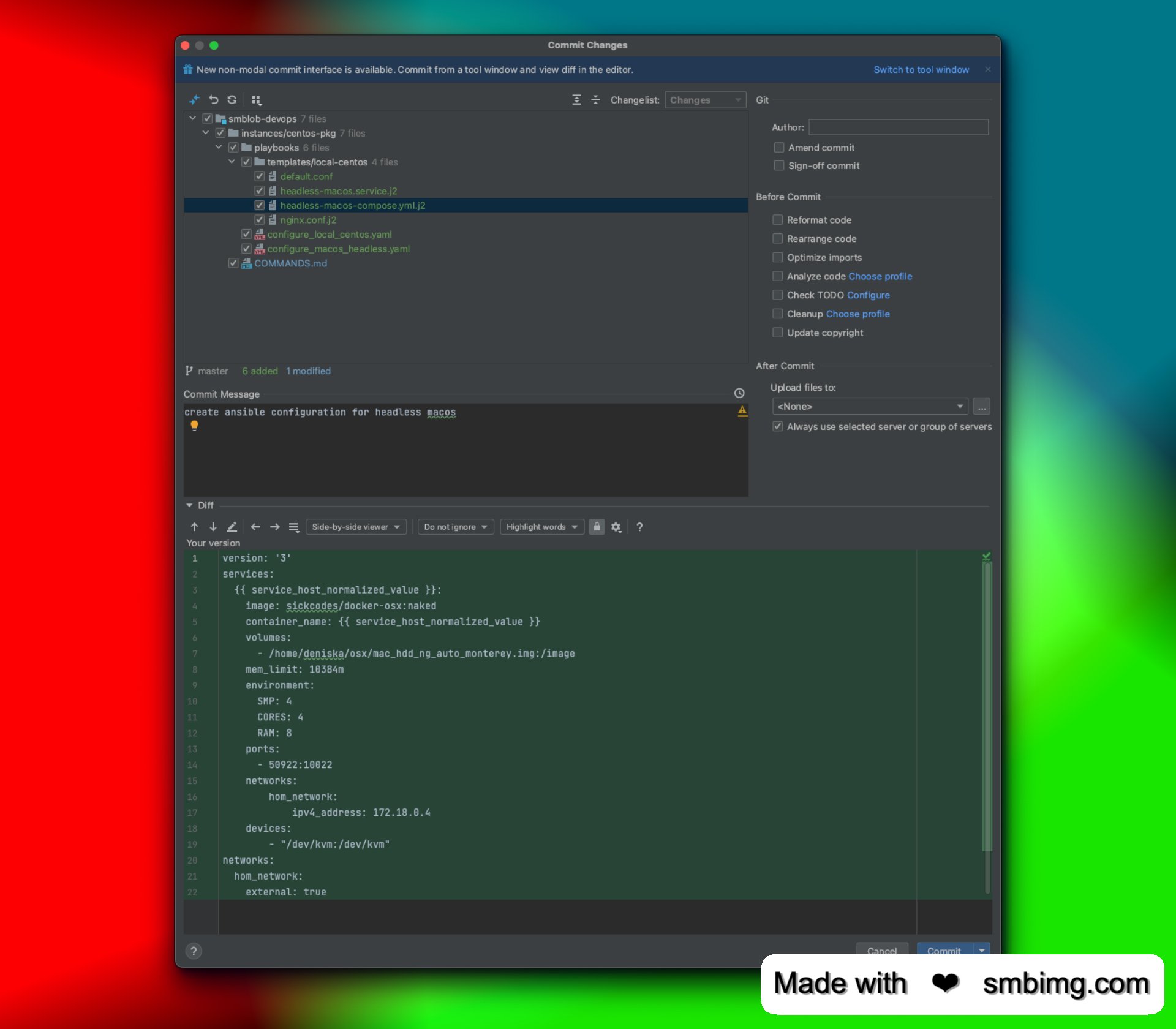Click green checkmark in diff gutter

coord(986,557)
